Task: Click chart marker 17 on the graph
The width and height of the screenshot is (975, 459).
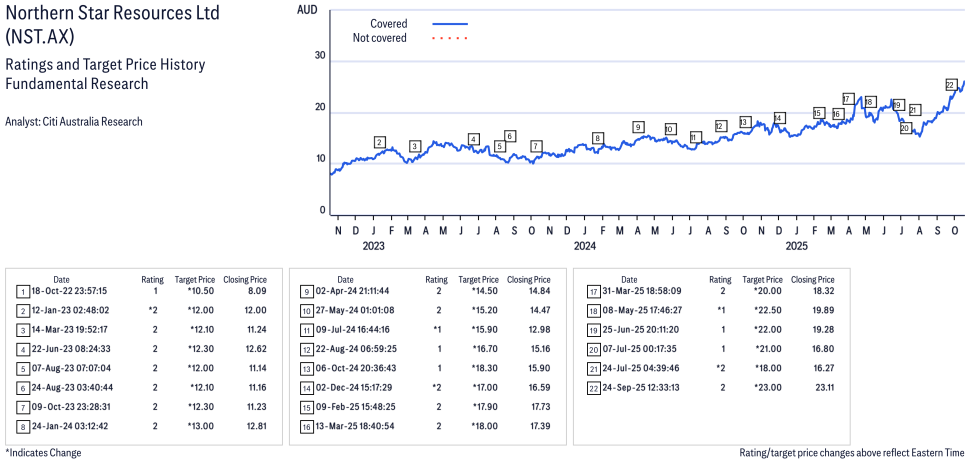Action: tap(848, 99)
